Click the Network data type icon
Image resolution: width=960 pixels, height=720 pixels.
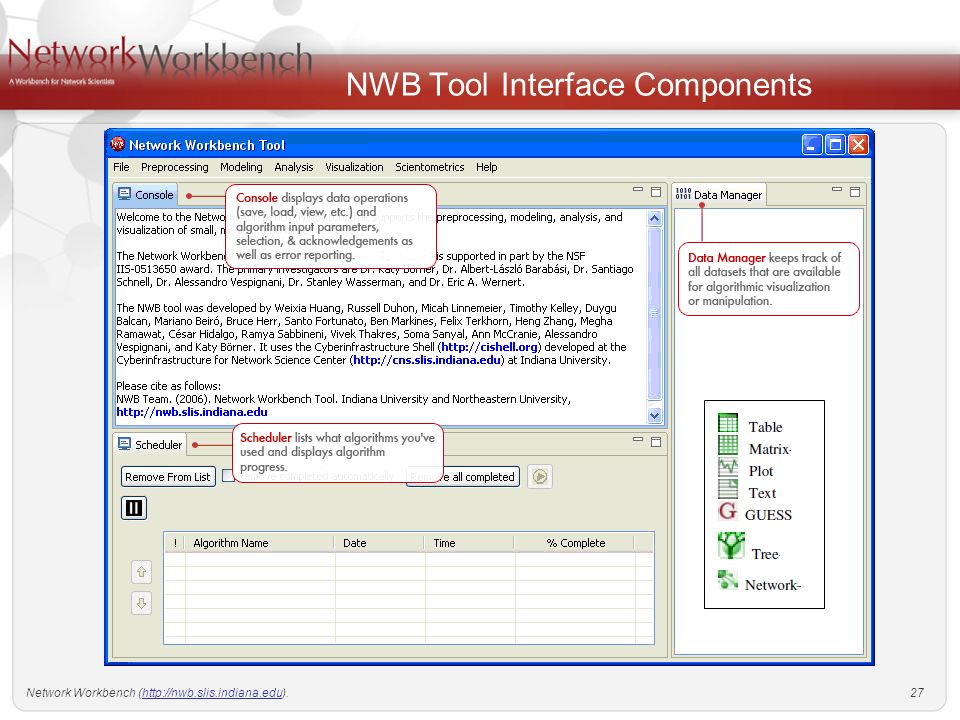coord(728,579)
